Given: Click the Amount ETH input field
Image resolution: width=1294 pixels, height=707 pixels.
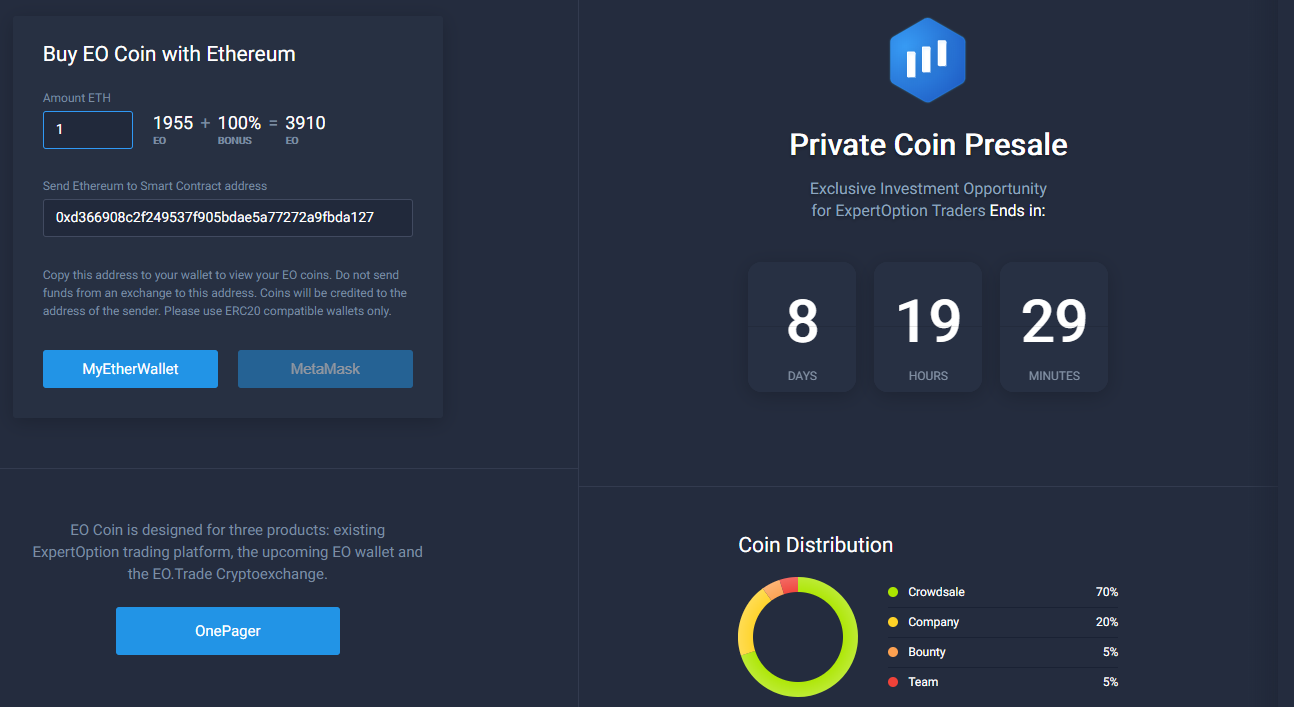Looking at the screenshot, I should point(88,130).
